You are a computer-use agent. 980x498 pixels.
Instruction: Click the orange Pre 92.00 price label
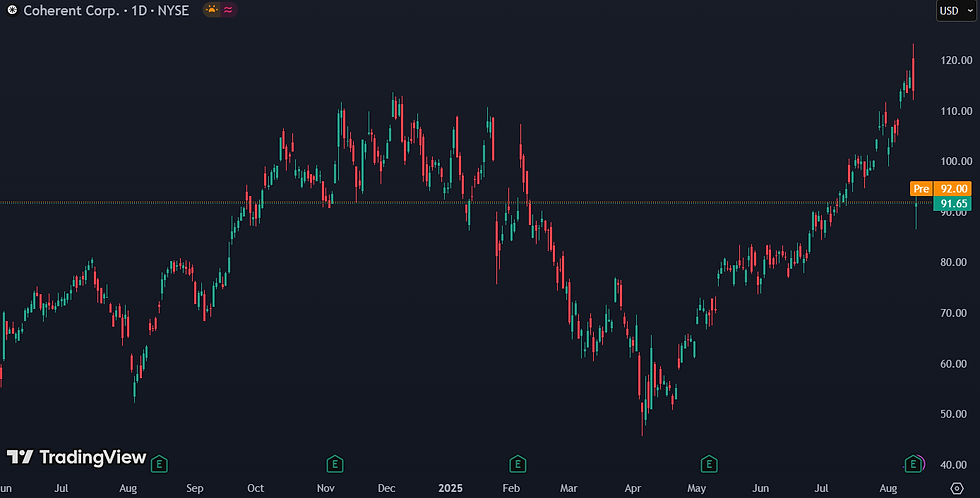click(x=941, y=189)
